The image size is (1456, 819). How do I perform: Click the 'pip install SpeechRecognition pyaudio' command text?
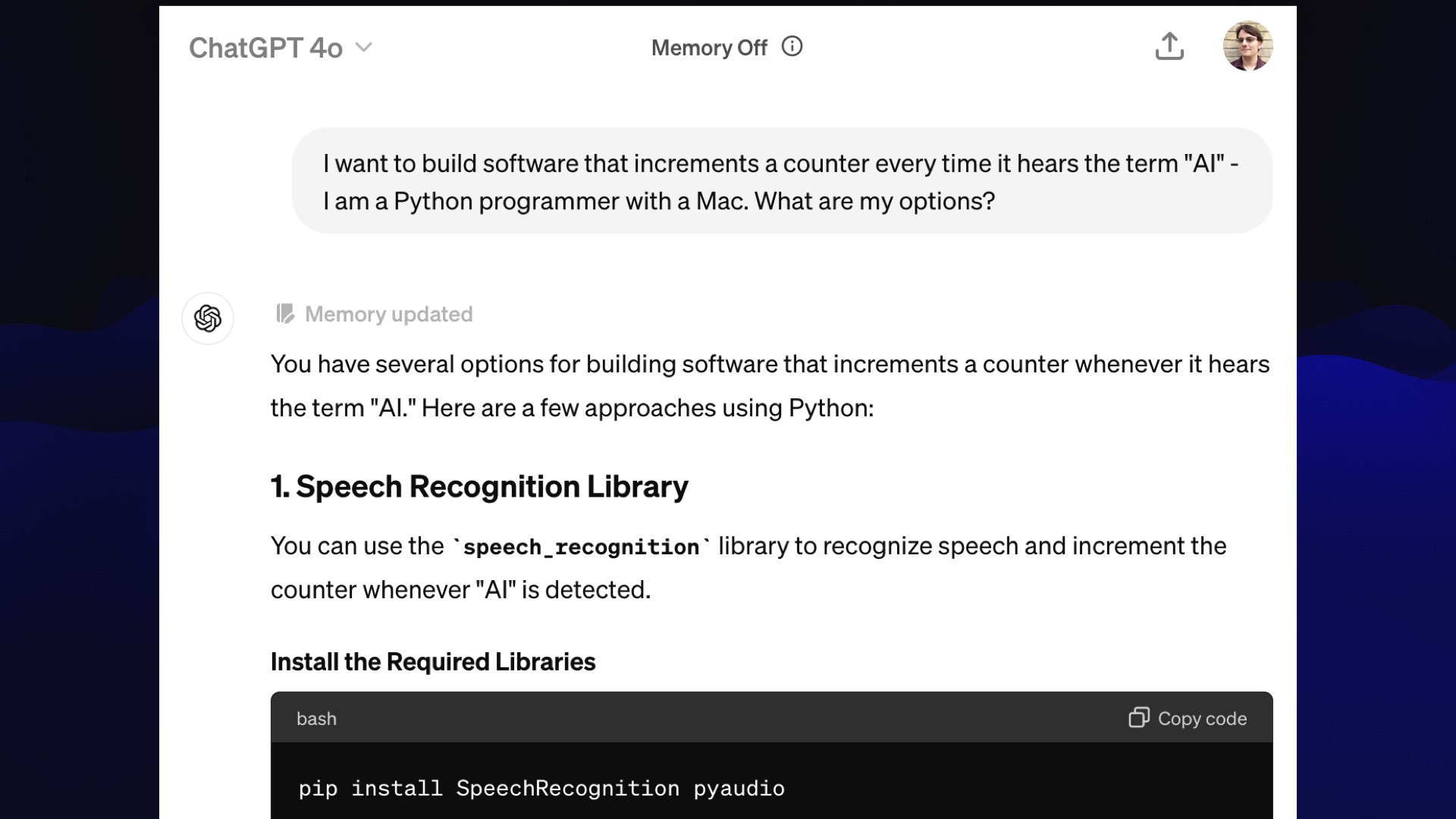(x=541, y=789)
